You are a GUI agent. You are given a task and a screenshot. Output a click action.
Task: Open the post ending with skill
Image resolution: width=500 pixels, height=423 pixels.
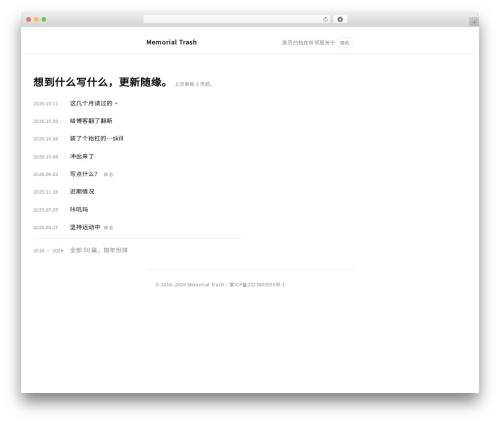[97, 138]
